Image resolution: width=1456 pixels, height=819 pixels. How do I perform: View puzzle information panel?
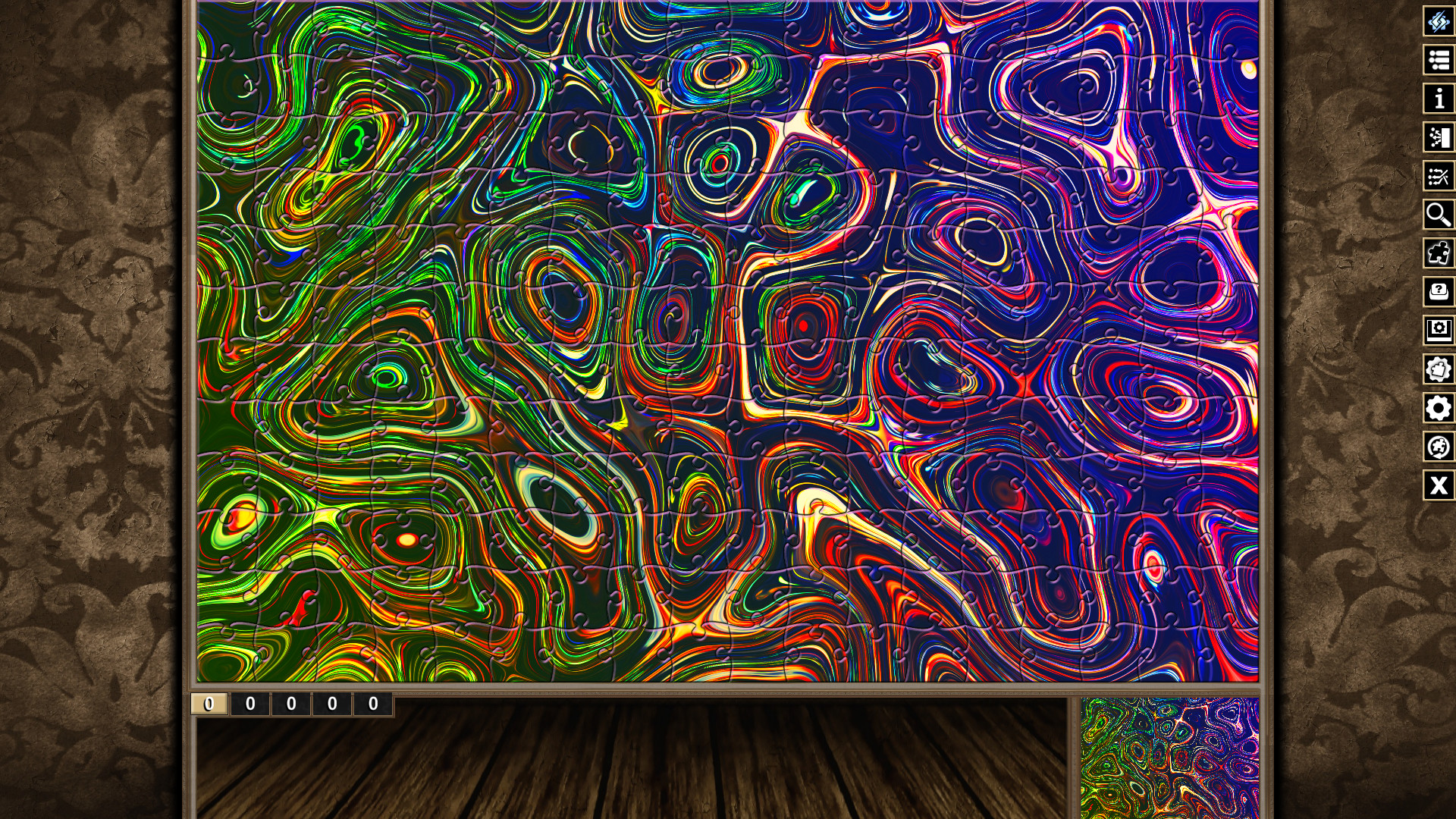click(1439, 97)
